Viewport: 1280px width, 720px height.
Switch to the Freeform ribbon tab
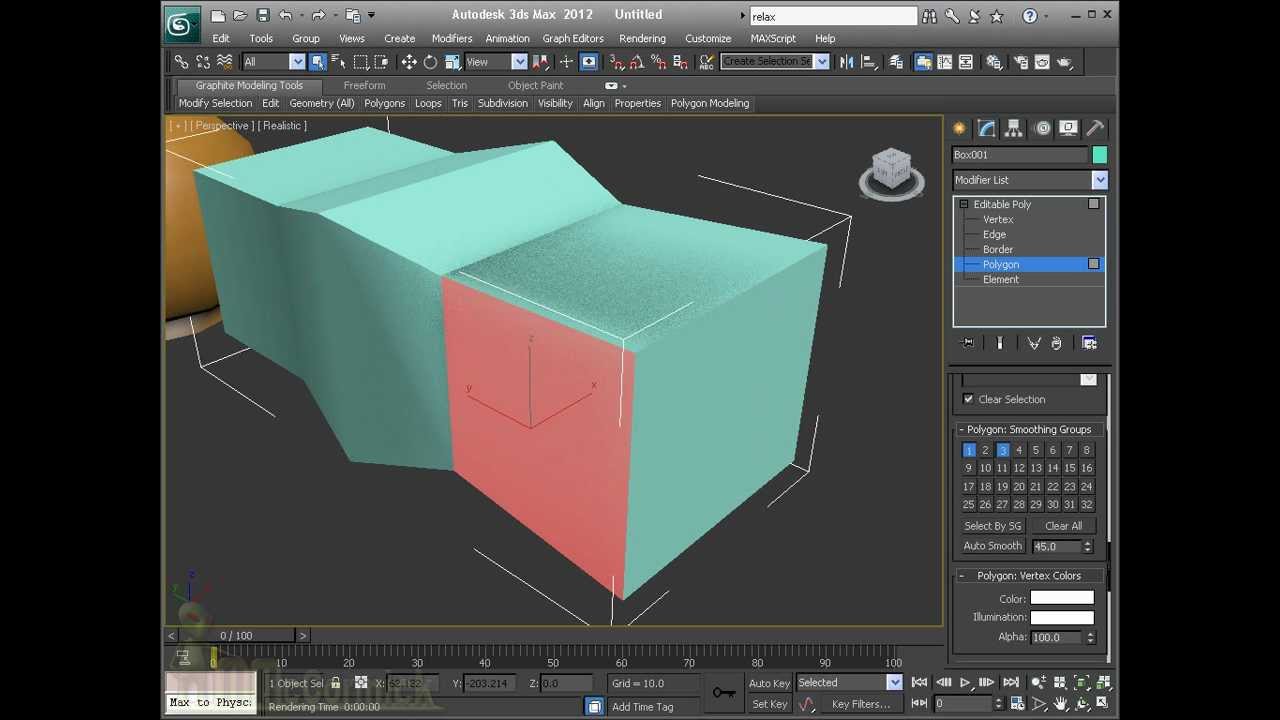coord(364,85)
